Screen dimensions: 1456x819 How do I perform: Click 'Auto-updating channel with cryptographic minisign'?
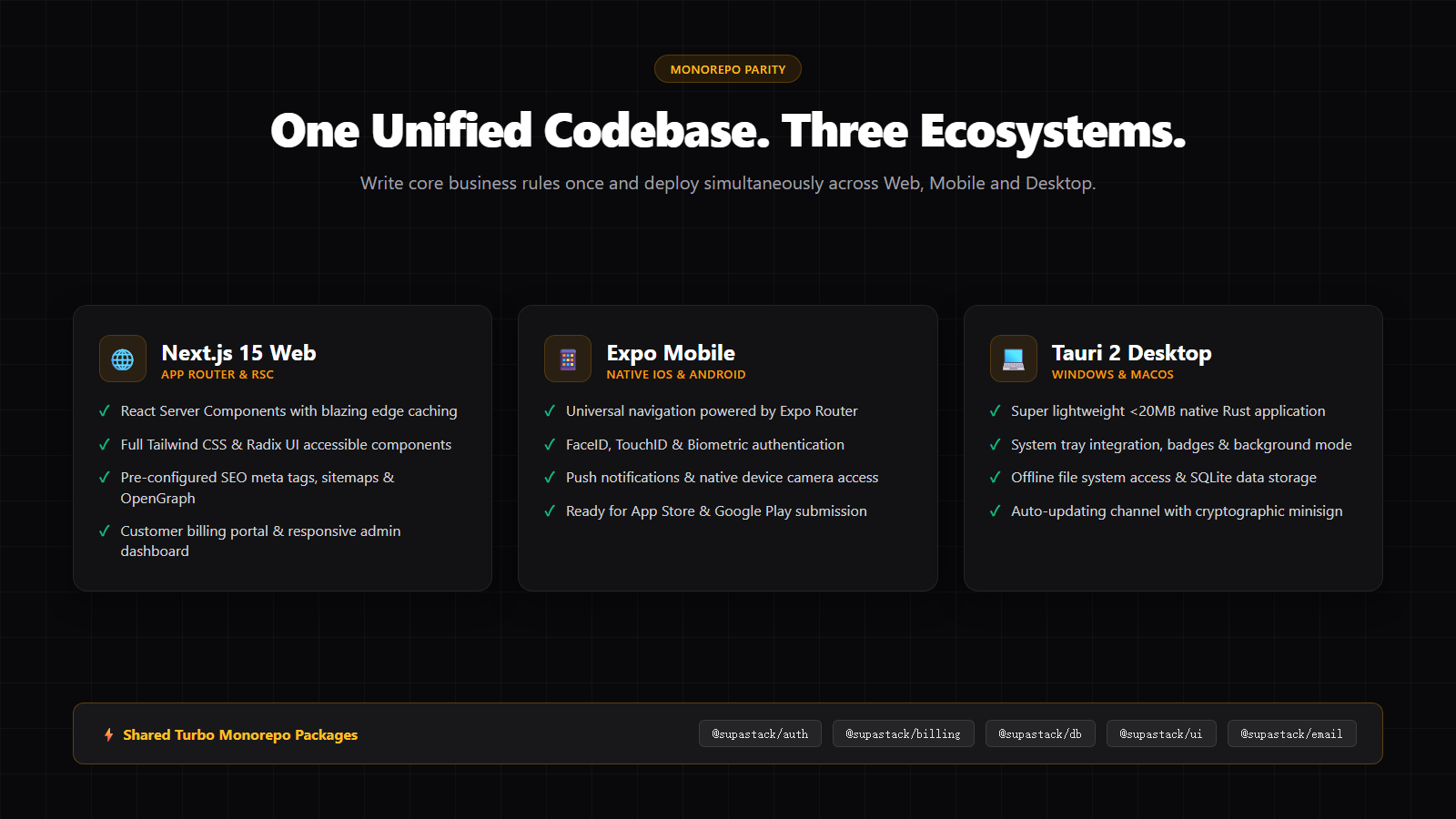point(1177,511)
